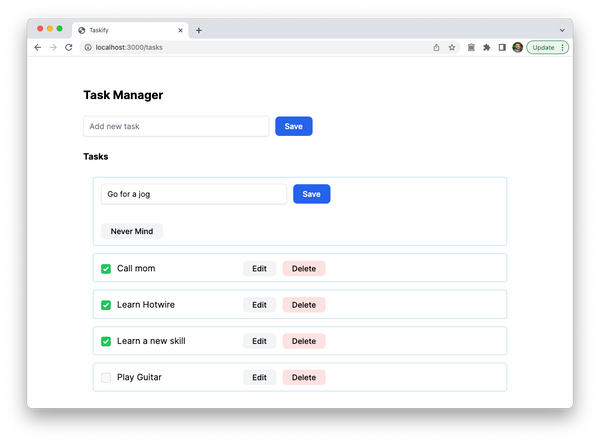Click the Learn a new skill label
This screenshot has width=600, height=444.
151,341
